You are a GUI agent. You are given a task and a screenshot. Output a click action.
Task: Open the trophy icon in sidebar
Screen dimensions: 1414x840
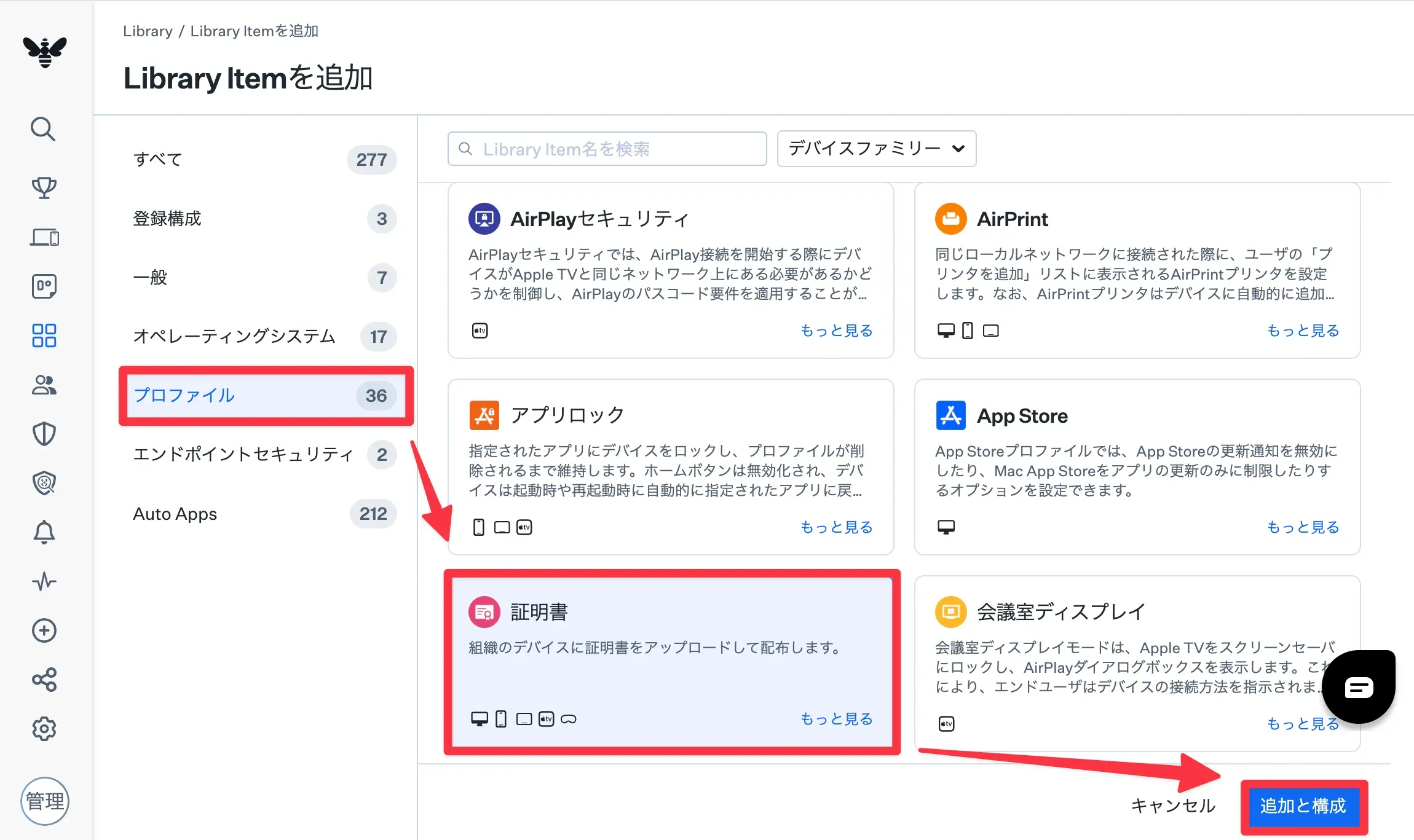pos(44,187)
